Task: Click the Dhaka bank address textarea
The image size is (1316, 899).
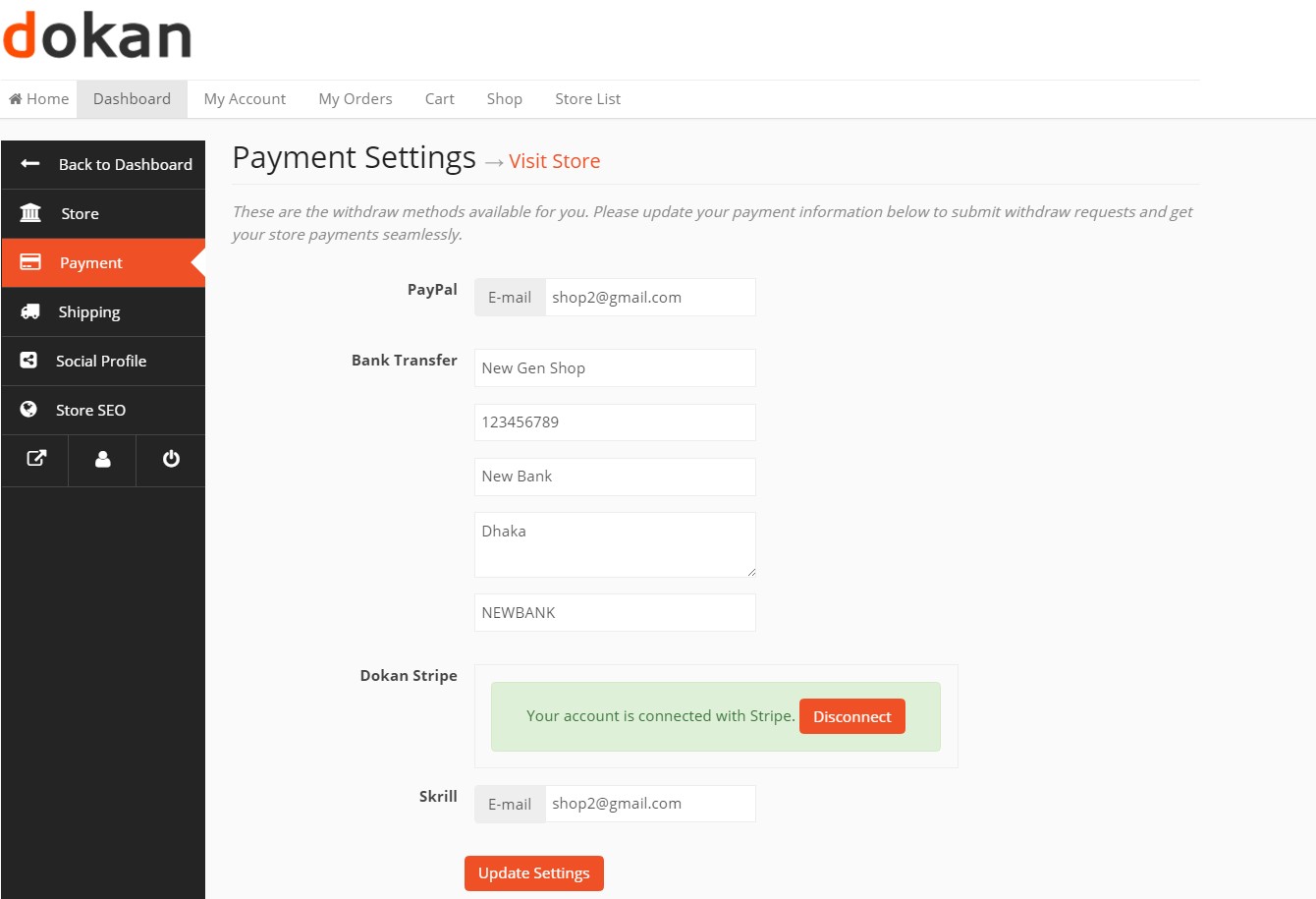Action: pyautogui.click(x=615, y=544)
